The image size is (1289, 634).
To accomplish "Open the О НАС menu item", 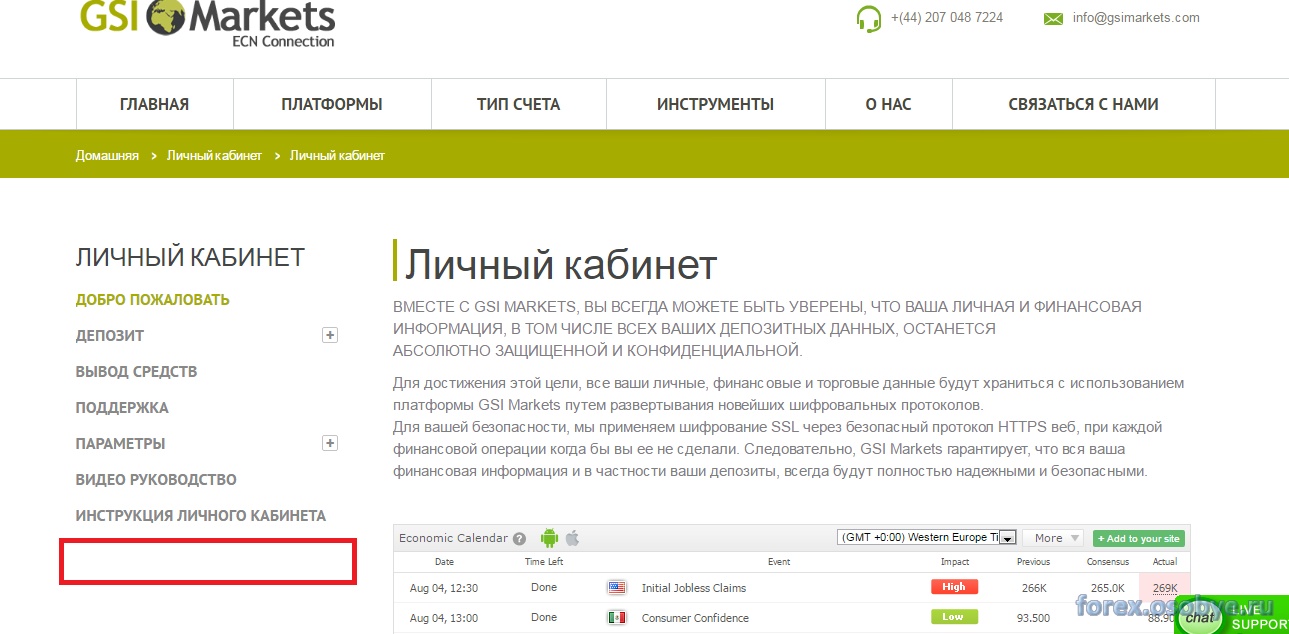I will pyautogui.click(x=889, y=104).
